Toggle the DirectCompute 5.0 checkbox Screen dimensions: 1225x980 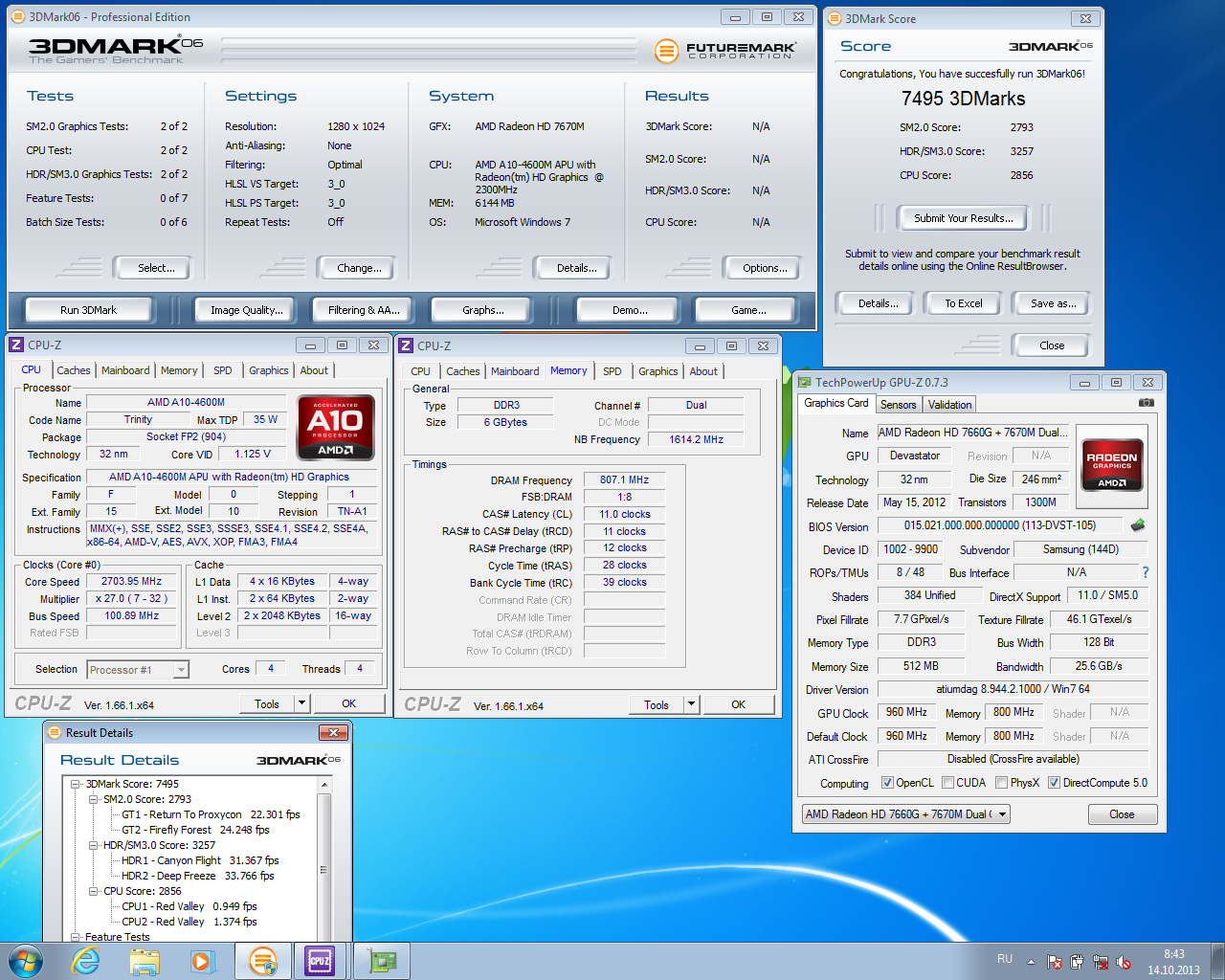1054,783
